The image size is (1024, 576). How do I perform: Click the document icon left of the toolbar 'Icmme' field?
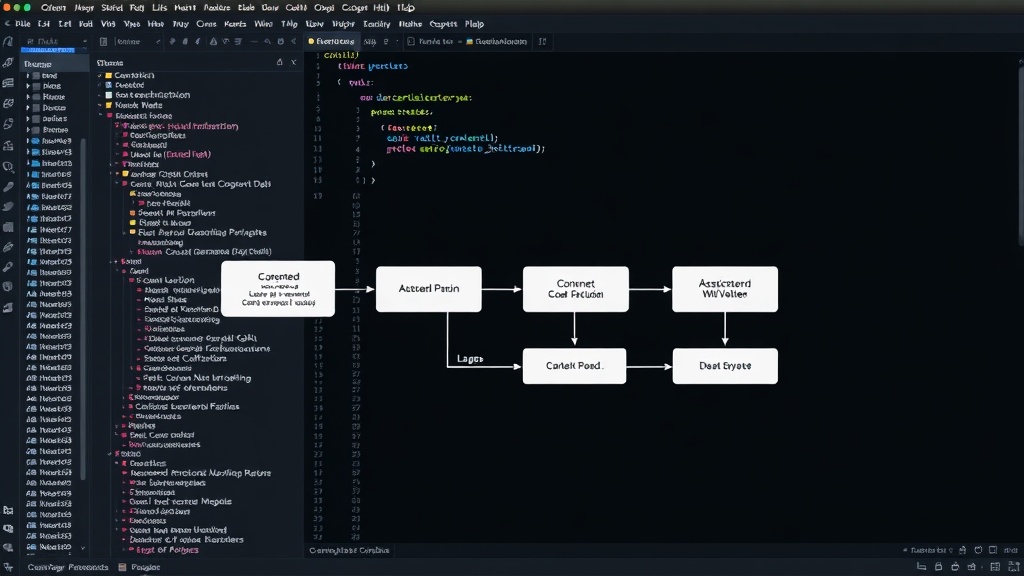click(103, 41)
